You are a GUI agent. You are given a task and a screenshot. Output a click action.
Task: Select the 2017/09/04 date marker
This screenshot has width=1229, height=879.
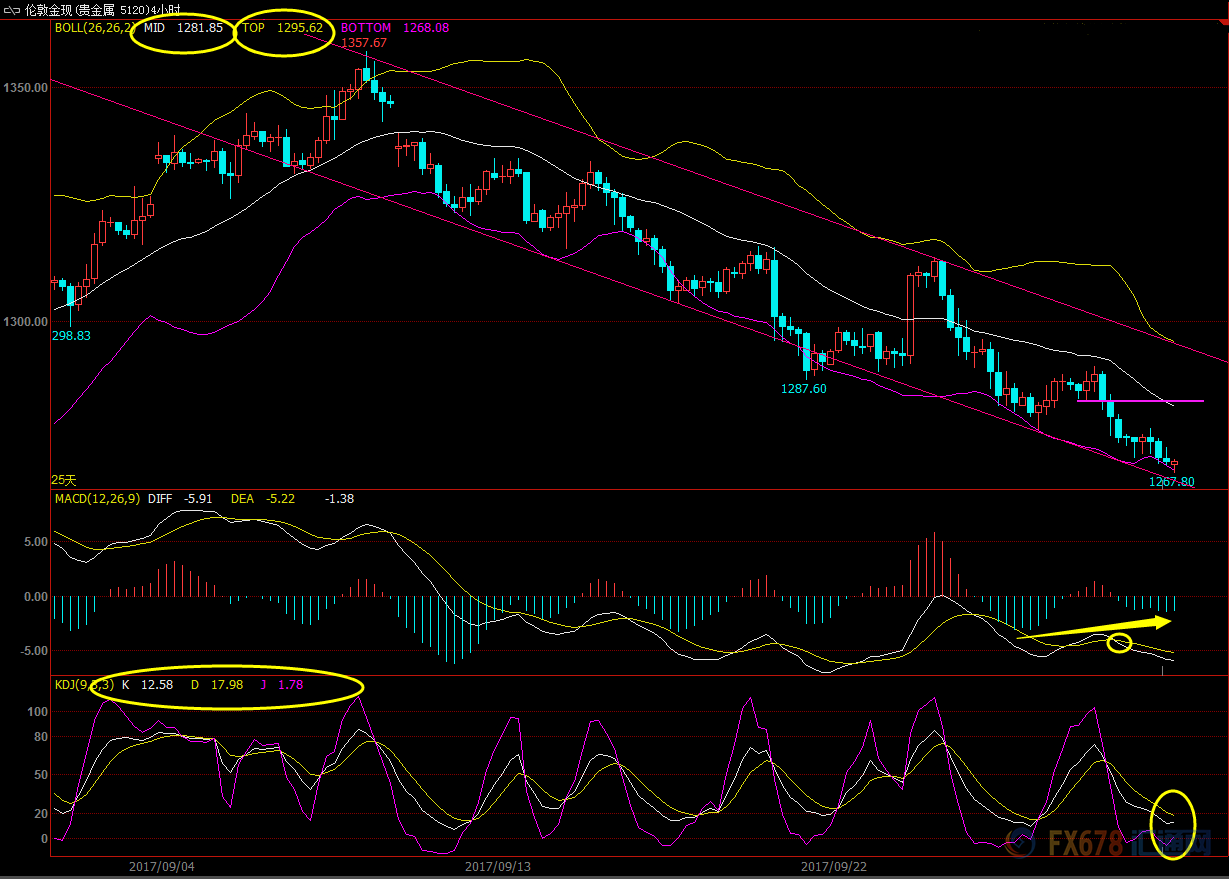point(161,865)
